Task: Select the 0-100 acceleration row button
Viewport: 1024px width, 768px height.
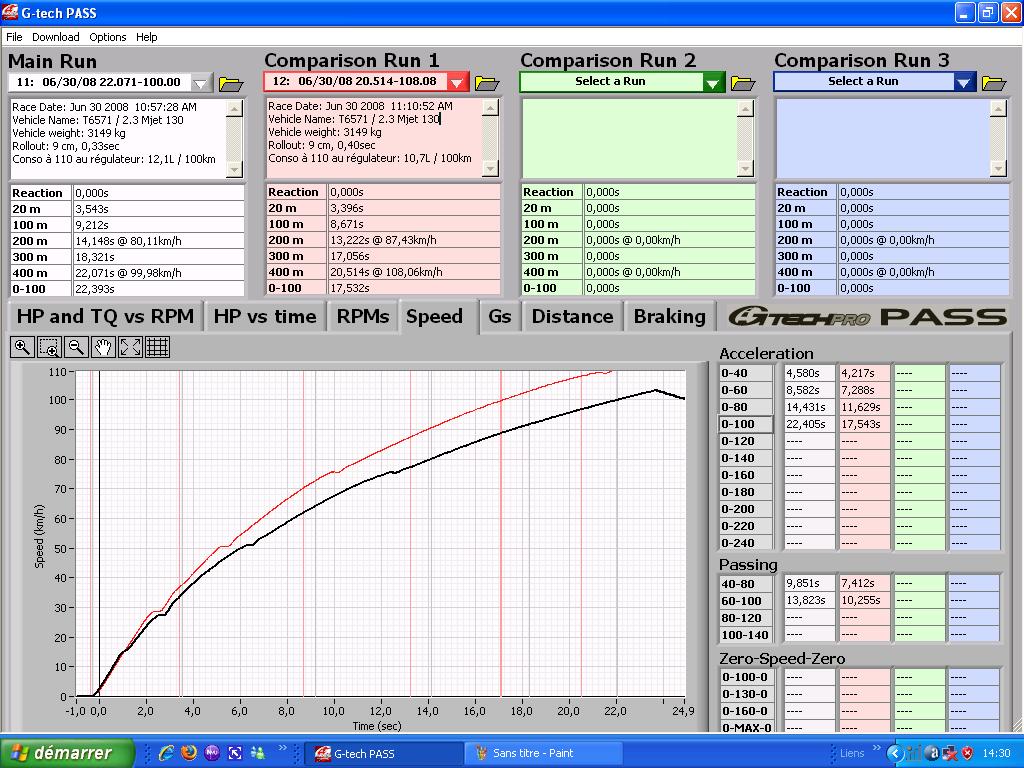Action: click(746, 424)
